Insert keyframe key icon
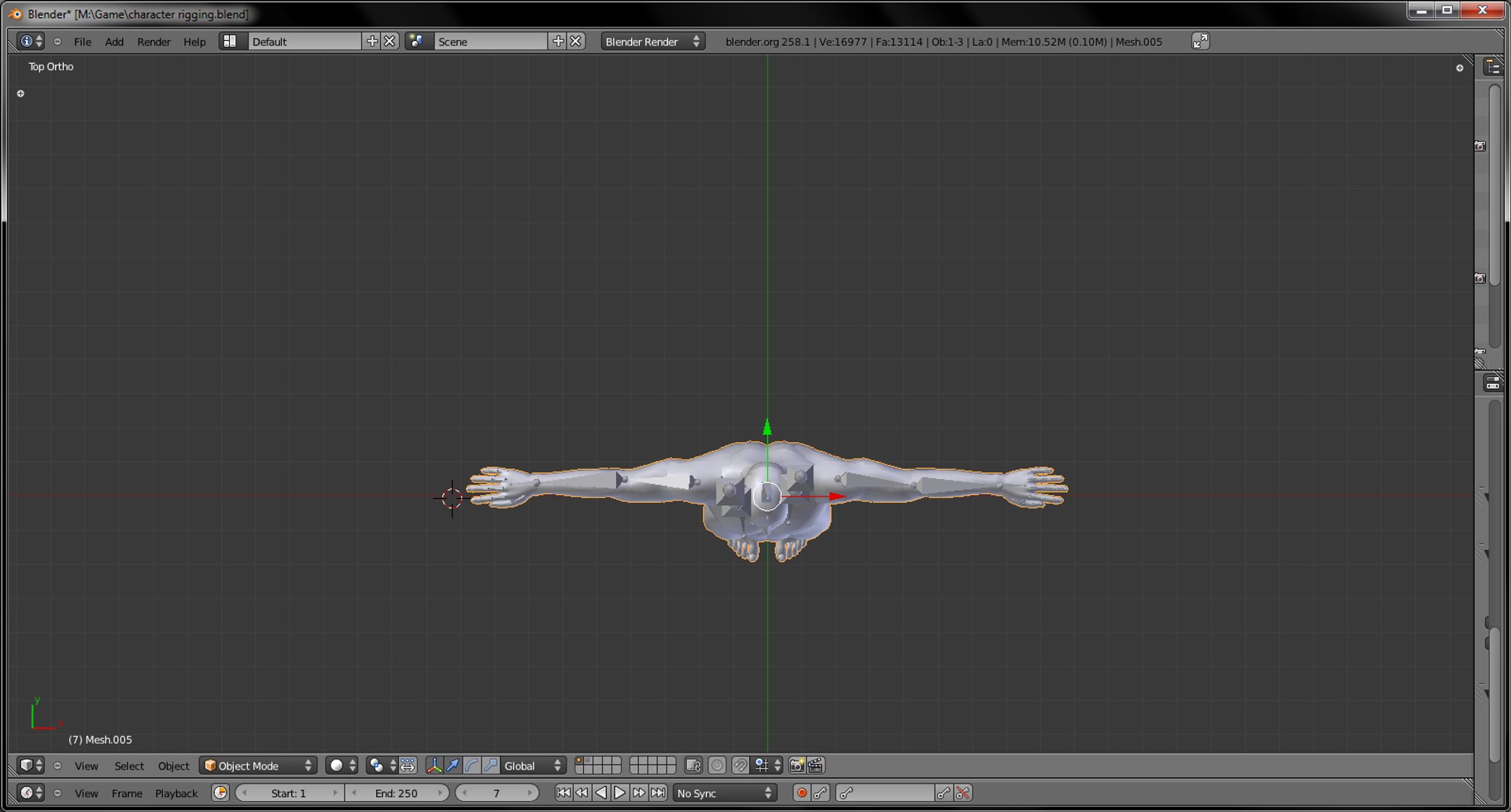The width and height of the screenshot is (1511, 812). (x=944, y=793)
